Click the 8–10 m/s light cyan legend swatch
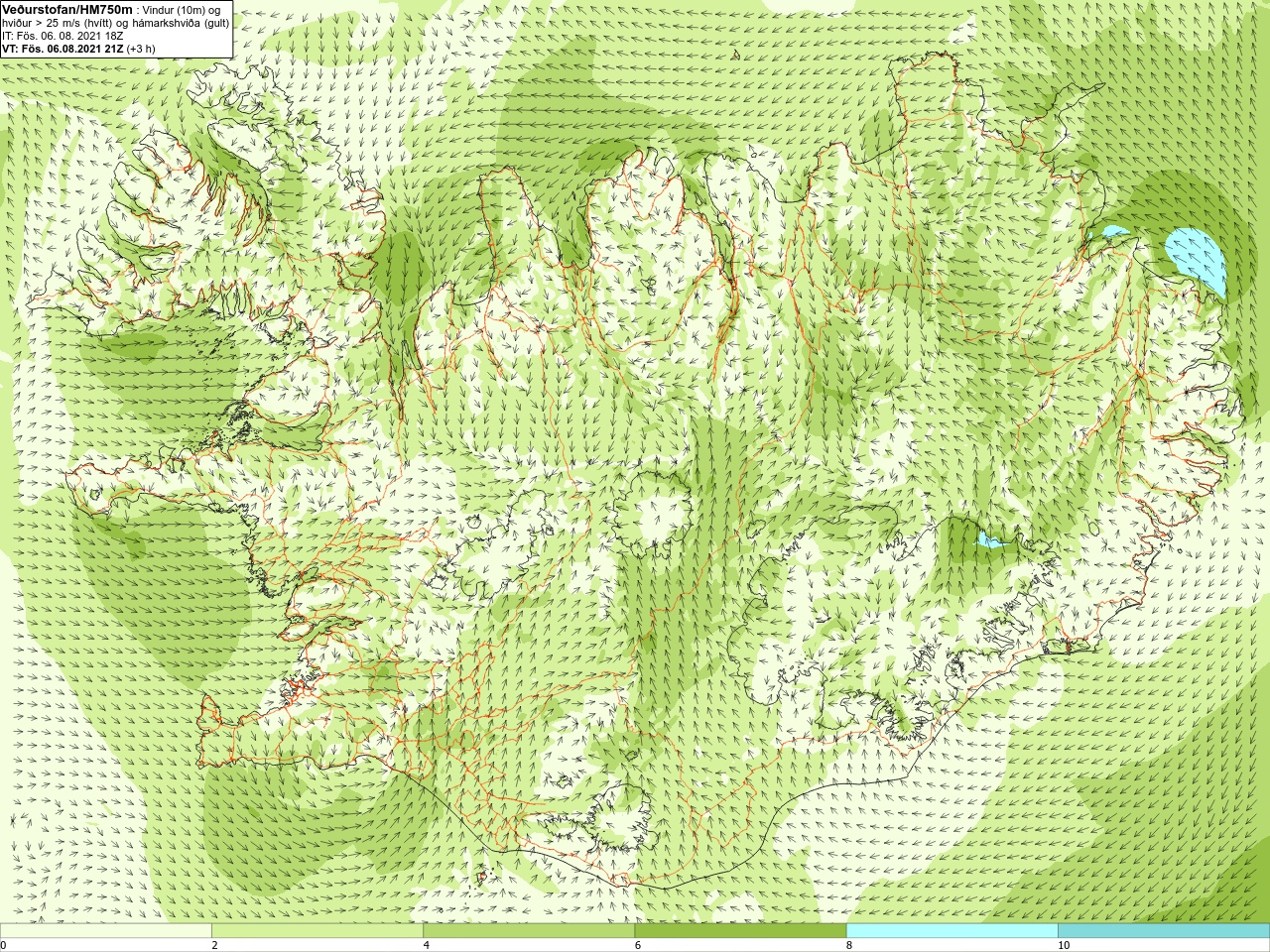This screenshot has width=1270, height=952. [x=952, y=931]
